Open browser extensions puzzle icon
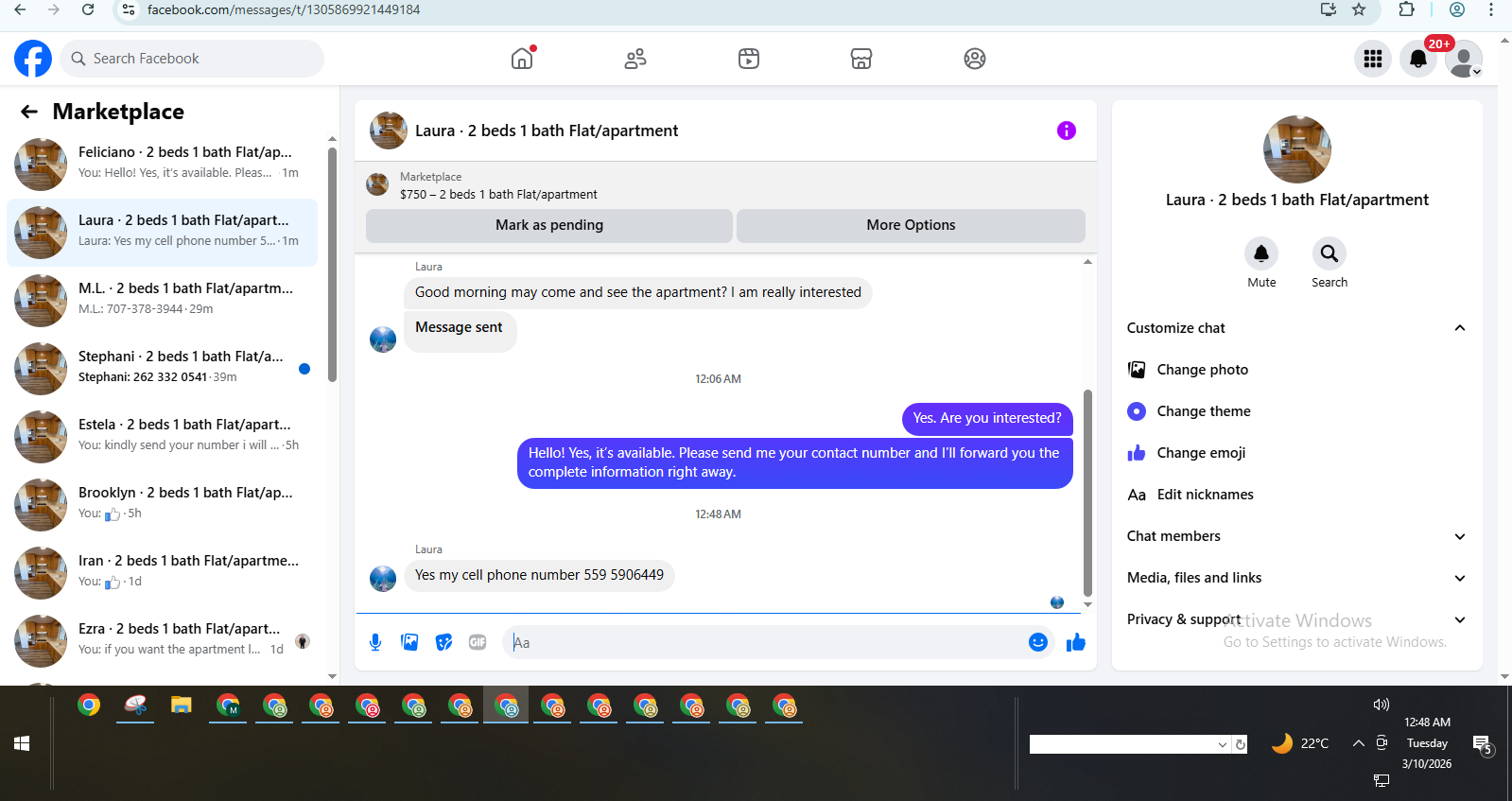1512x801 pixels. [x=1407, y=9]
